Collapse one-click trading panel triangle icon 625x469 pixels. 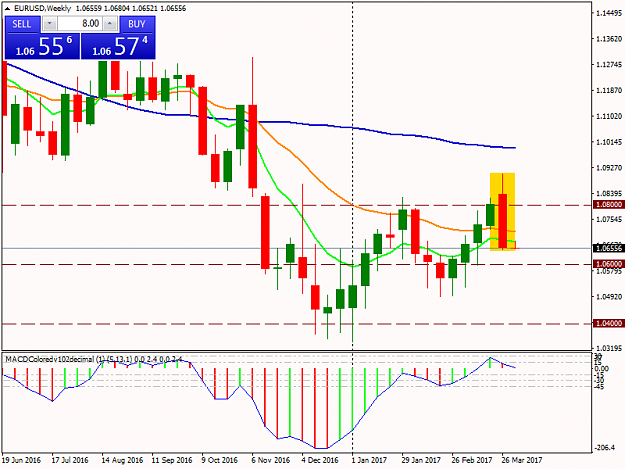[x=8, y=8]
